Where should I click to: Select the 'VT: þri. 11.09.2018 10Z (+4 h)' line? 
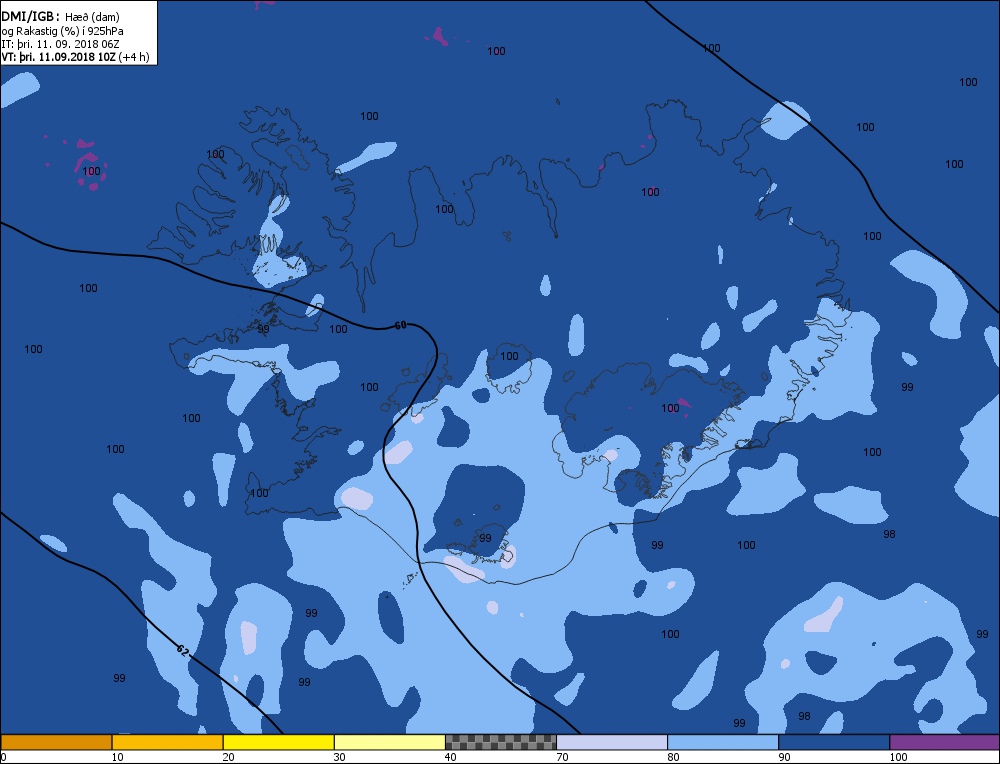75,57
